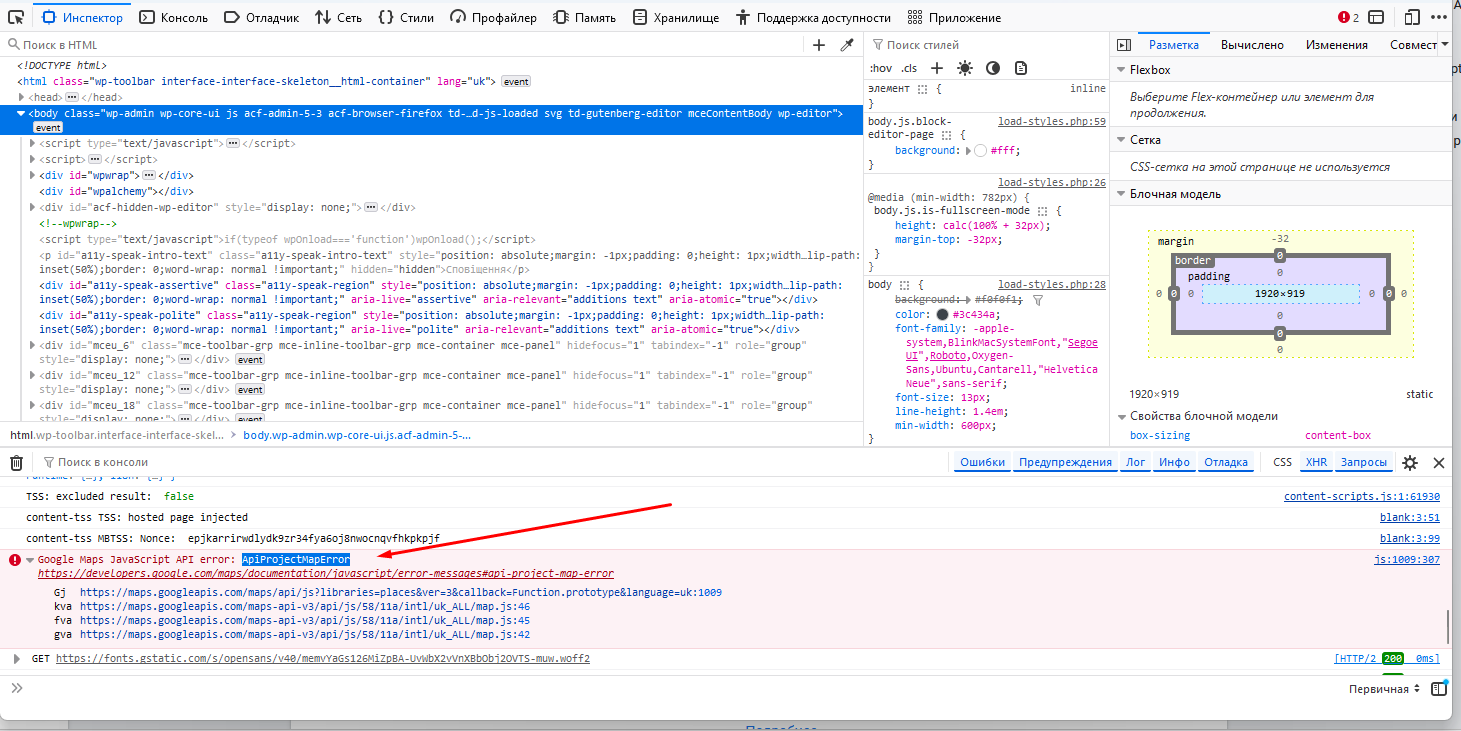
Task: Click the event badge on html element
Action: (516, 81)
